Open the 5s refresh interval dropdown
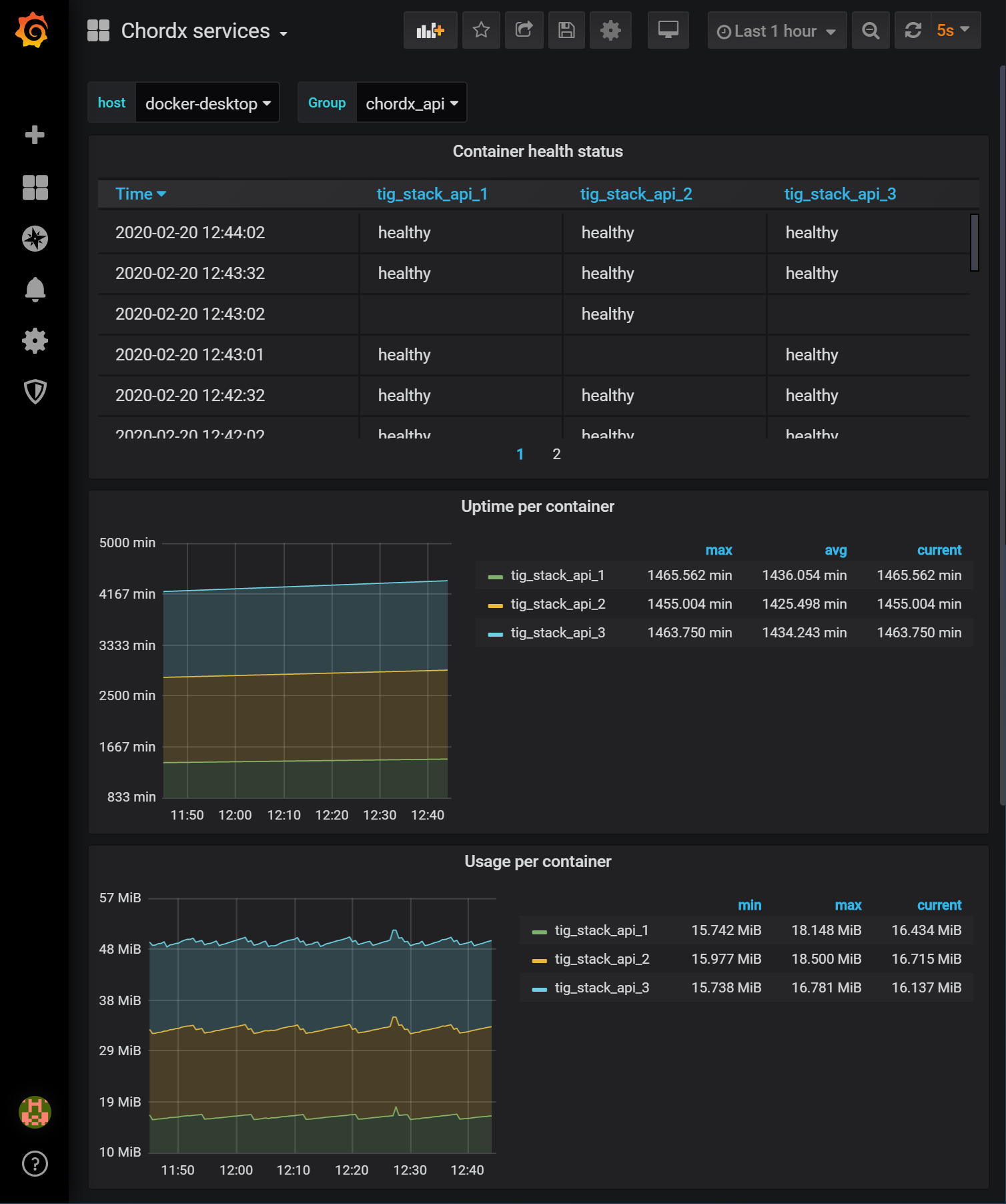This screenshot has width=1006, height=1204. tap(954, 30)
